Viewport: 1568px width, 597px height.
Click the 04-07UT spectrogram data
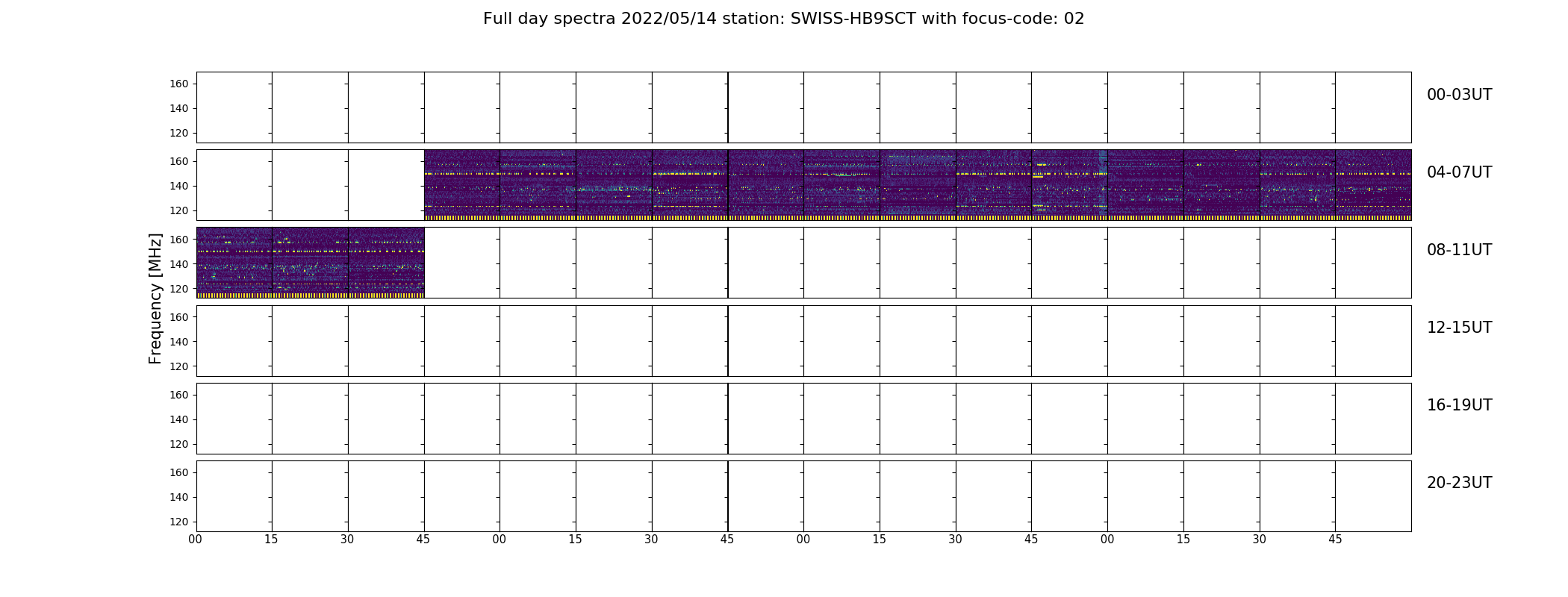[918, 185]
